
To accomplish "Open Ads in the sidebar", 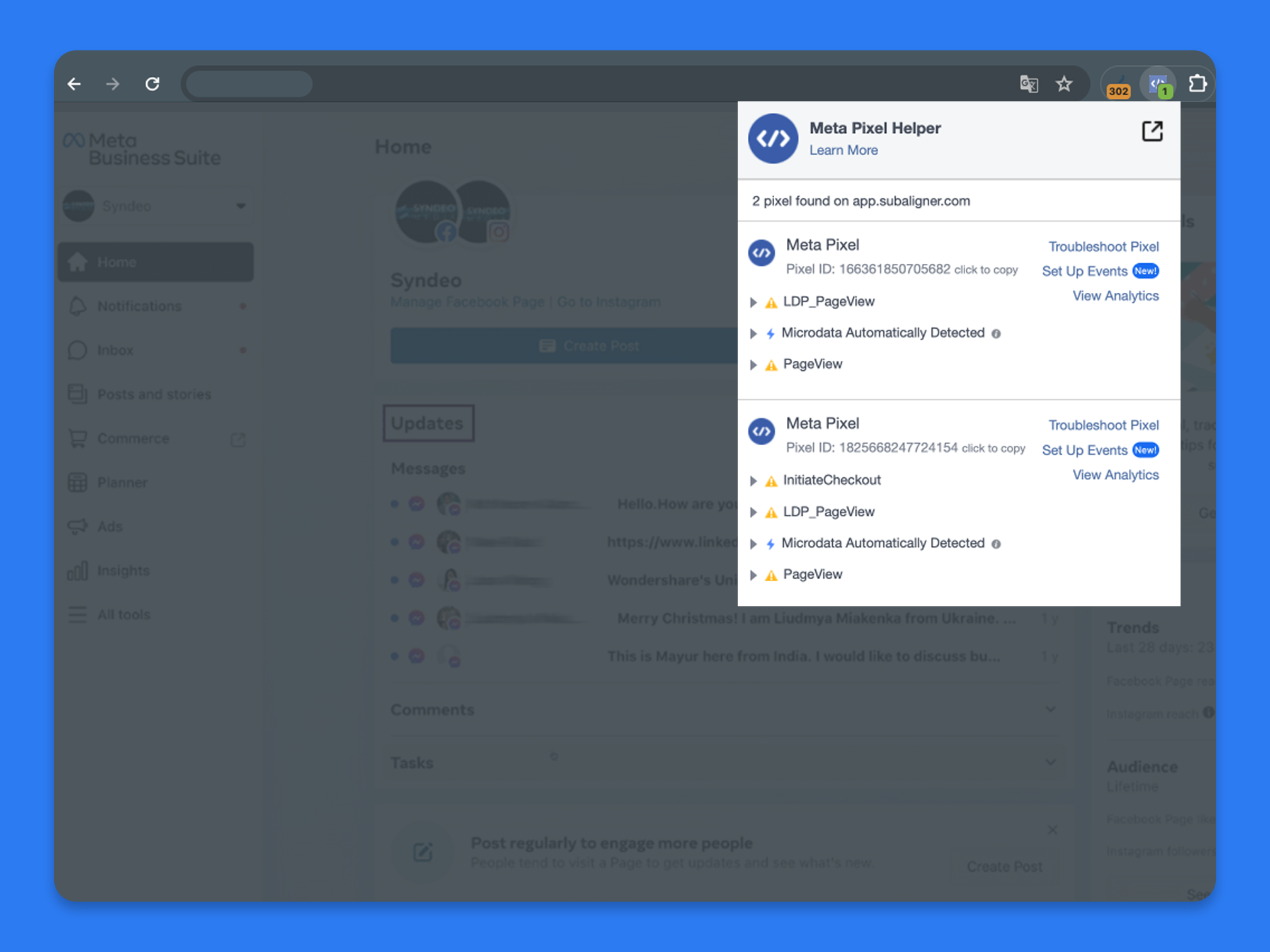I will (156, 526).
